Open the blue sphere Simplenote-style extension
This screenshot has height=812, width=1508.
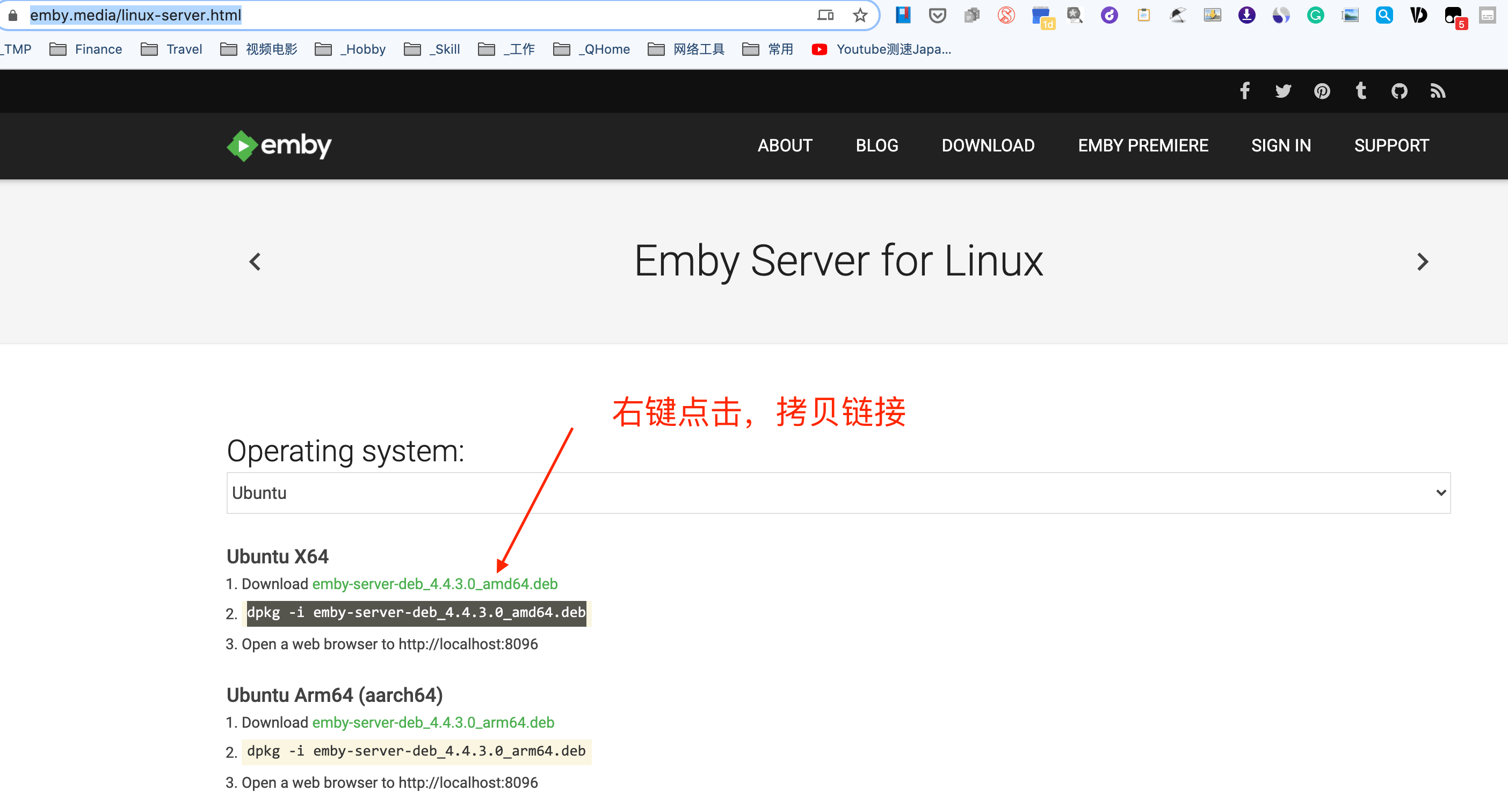1281,15
